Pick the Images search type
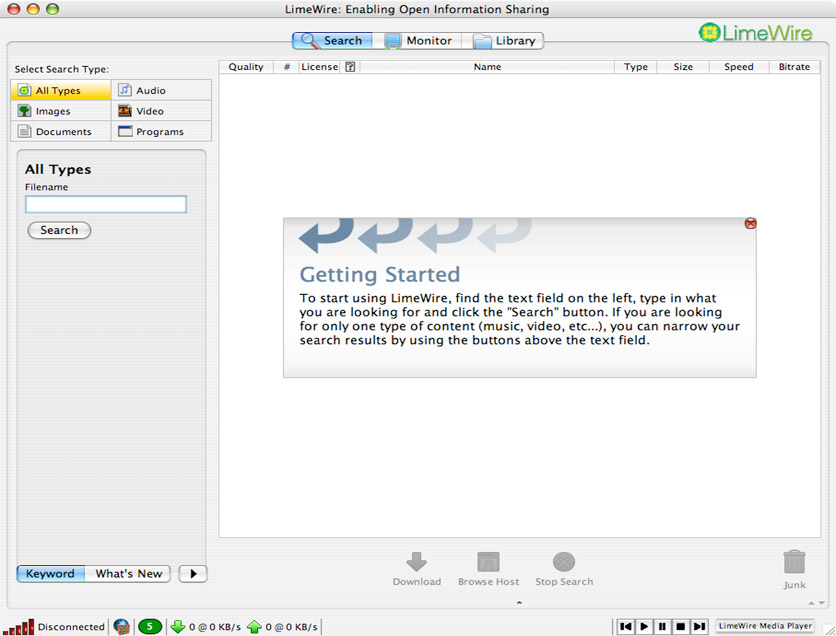Viewport: 836px width, 636px height. tap(61, 111)
